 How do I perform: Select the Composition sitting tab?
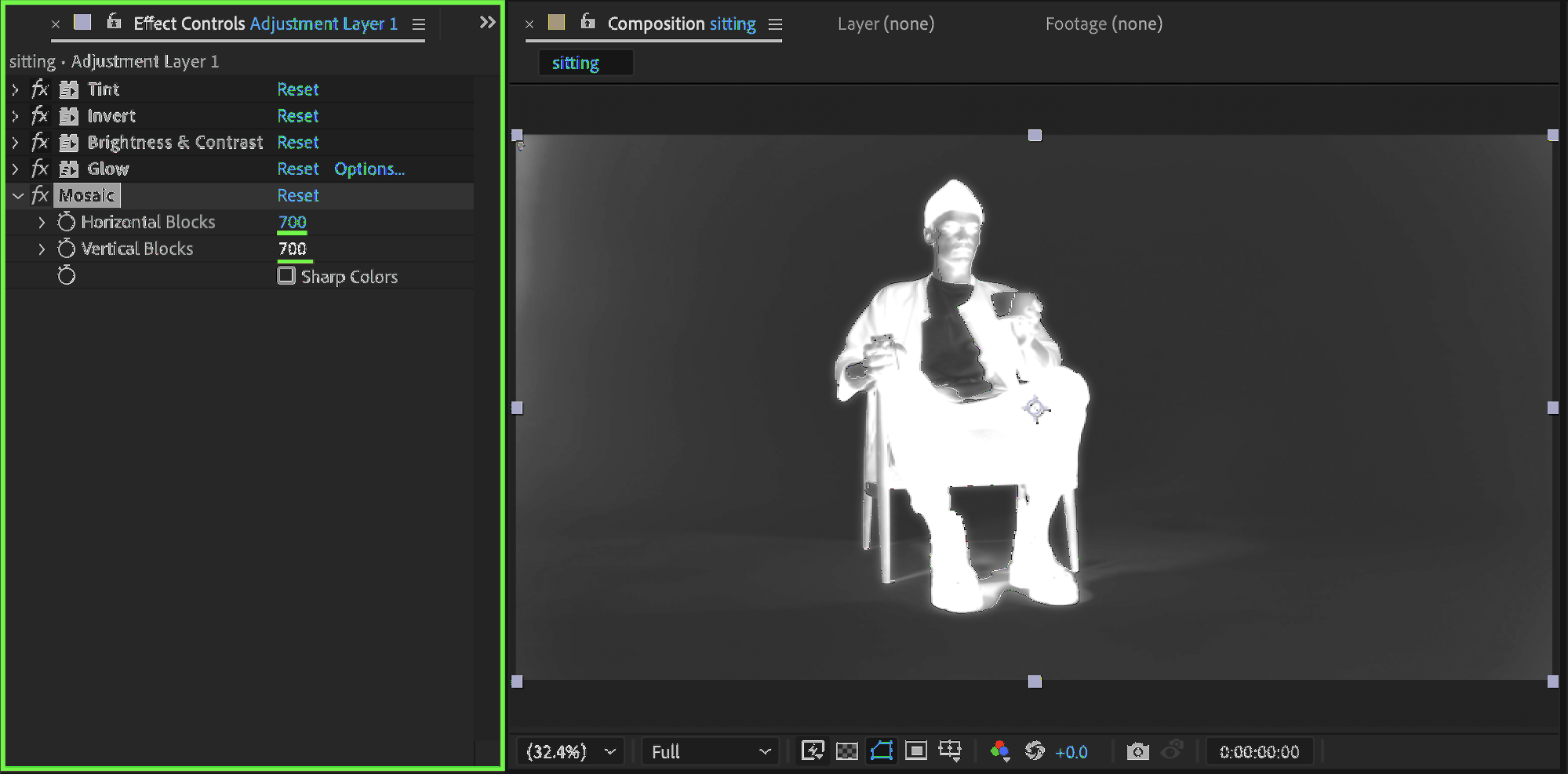click(x=682, y=24)
